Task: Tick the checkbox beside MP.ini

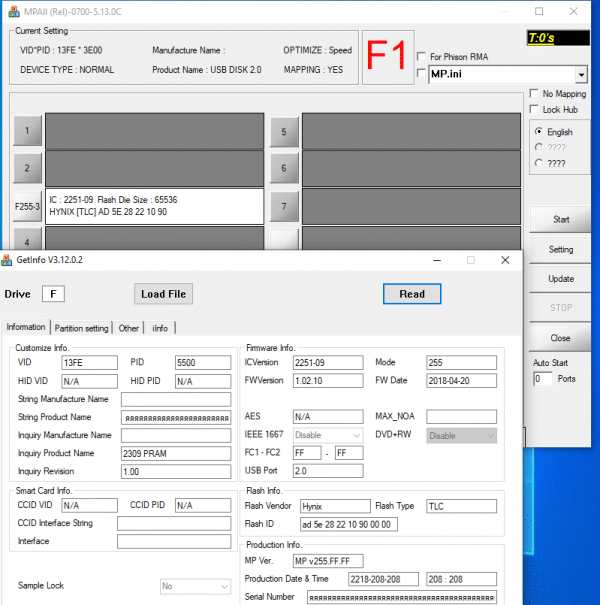Action: pyautogui.click(x=422, y=73)
